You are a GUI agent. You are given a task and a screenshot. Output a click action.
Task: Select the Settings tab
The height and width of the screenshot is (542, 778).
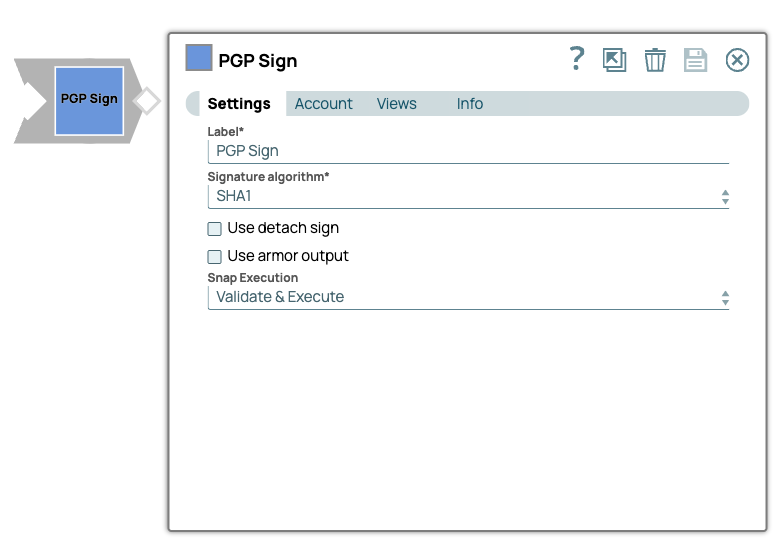click(239, 104)
